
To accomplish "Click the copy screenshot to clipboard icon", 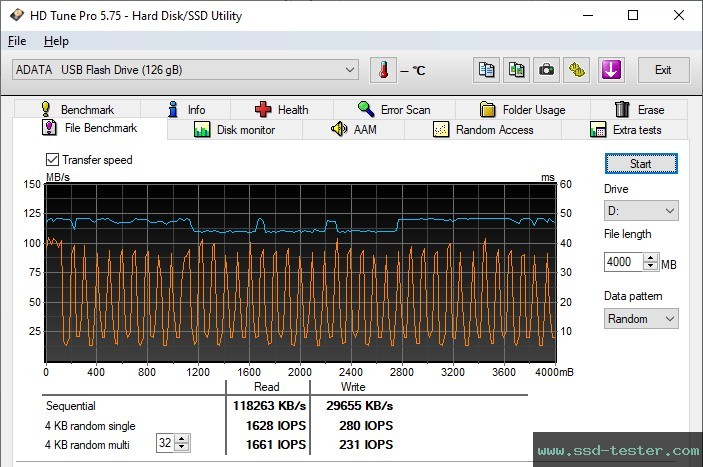I will pos(516,70).
